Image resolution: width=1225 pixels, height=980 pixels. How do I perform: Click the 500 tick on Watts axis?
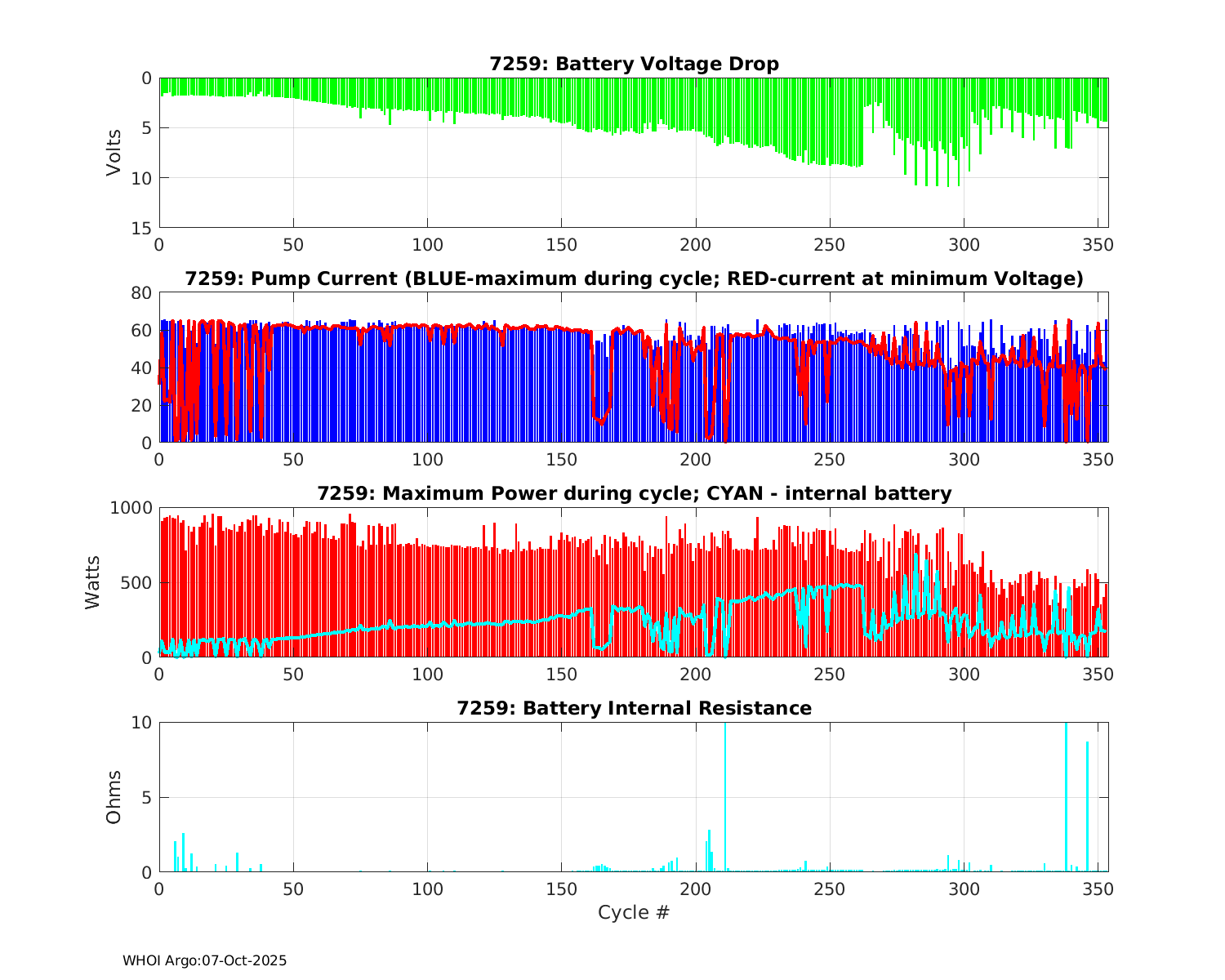click(137, 582)
